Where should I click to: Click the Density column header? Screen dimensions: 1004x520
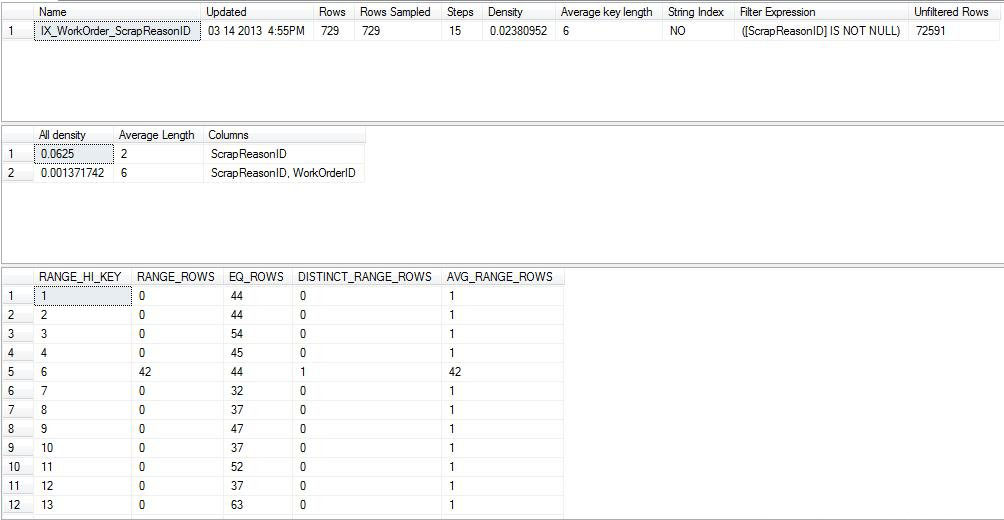tap(519, 12)
